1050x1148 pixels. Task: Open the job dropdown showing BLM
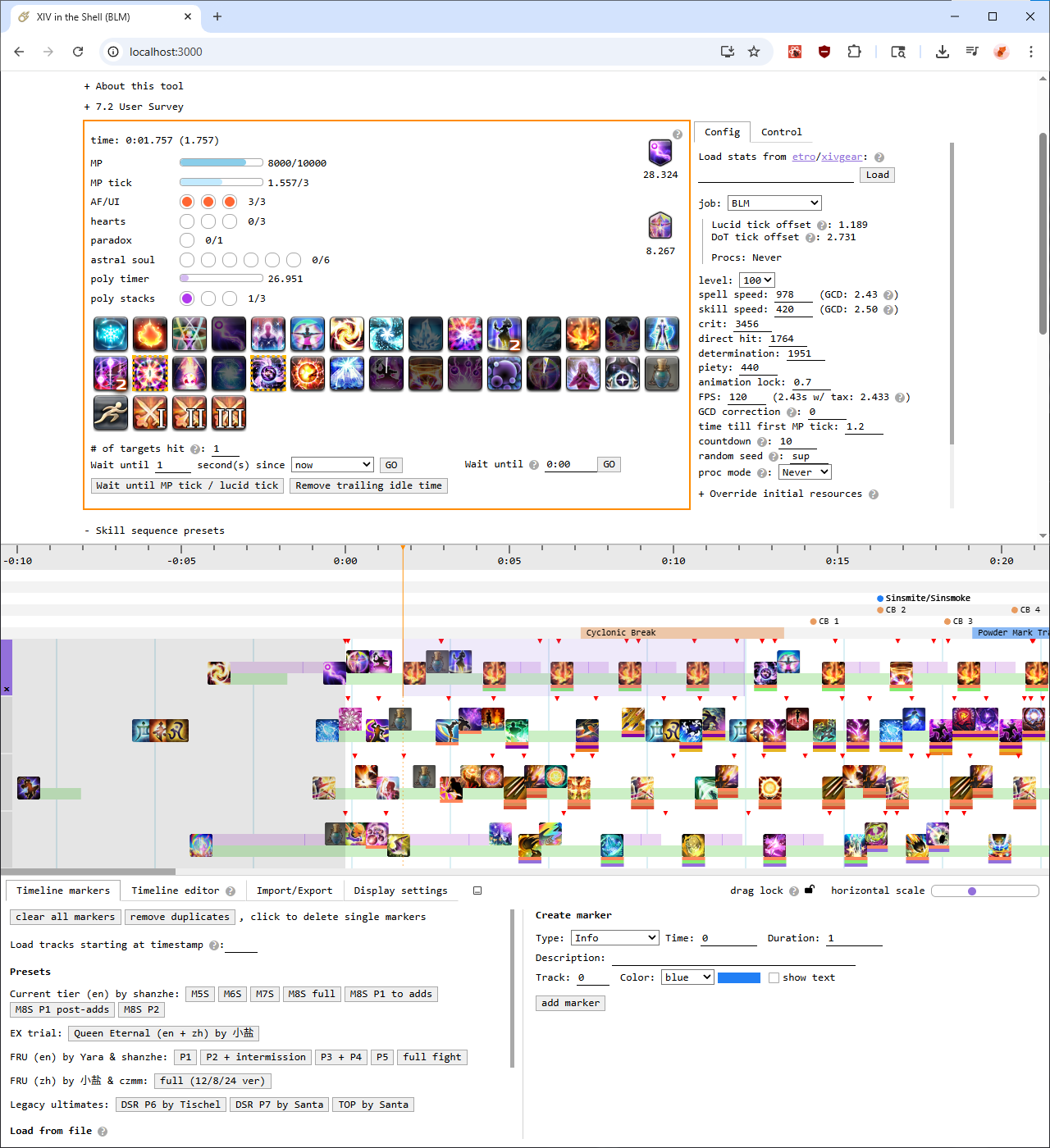click(x=774, y=203)
